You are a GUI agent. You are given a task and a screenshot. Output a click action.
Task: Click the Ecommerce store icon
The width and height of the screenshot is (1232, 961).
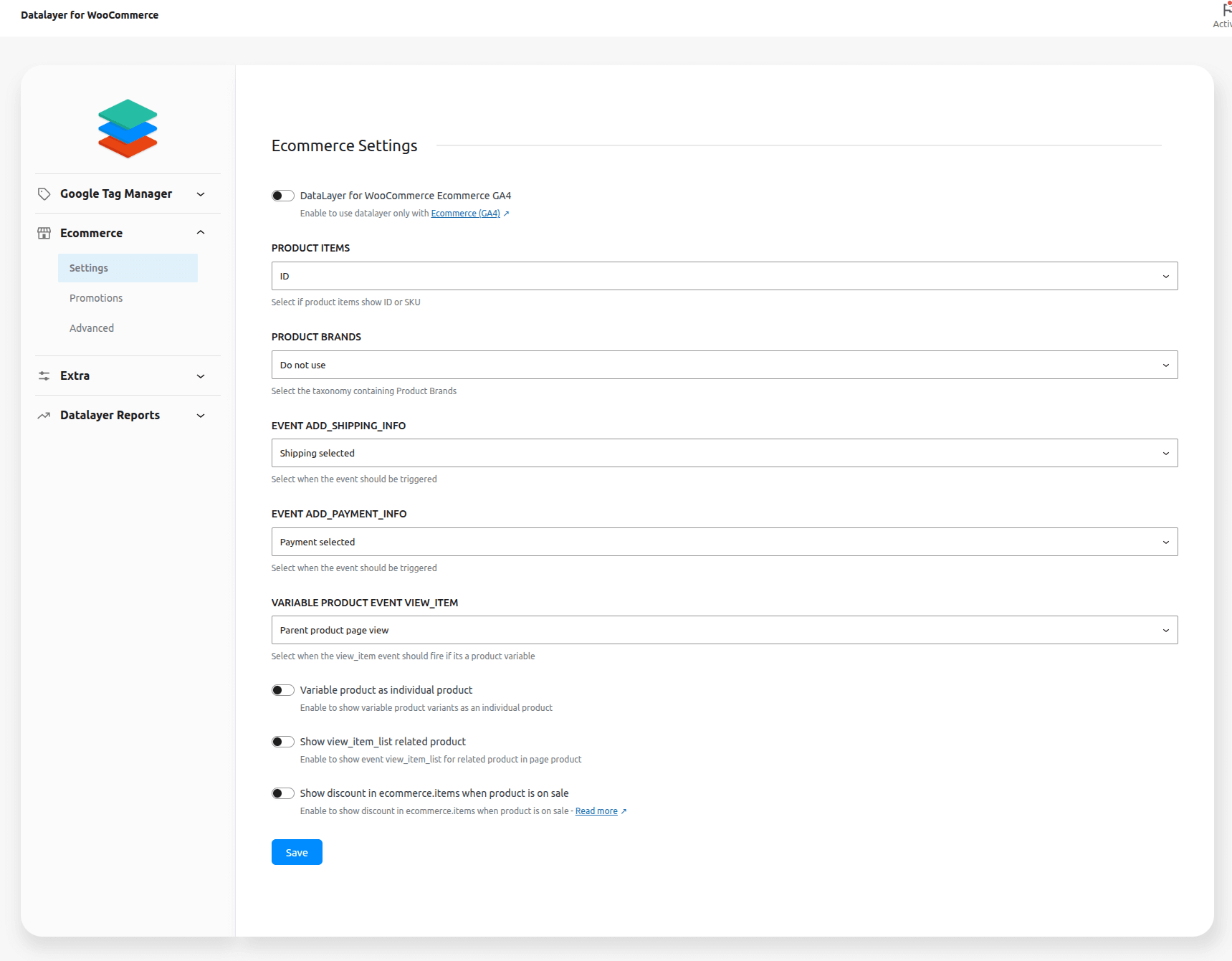[x=44, y=233]
